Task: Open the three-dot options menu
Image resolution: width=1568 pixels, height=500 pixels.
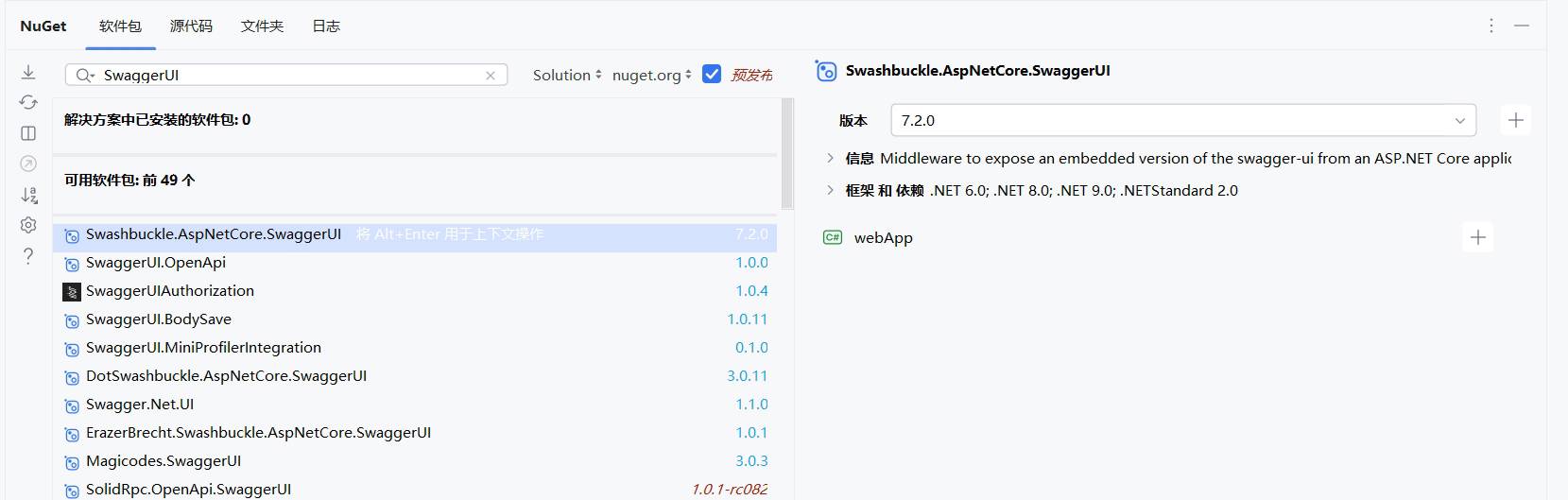Action: [x=1491, y=26]
